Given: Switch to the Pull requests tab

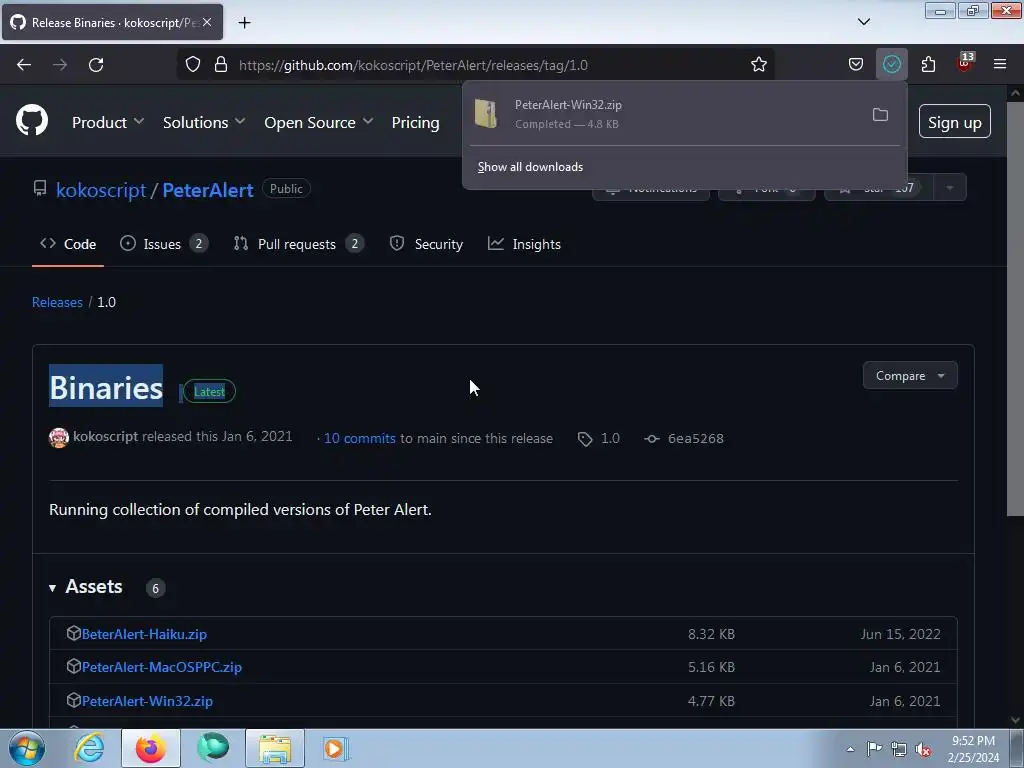Looking at the screenshot, I should (x=298, y=244).
